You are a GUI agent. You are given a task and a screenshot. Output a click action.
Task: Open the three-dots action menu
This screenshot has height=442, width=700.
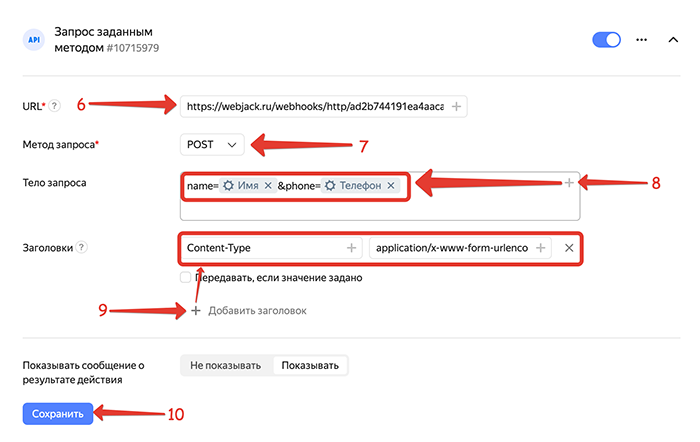642,40
